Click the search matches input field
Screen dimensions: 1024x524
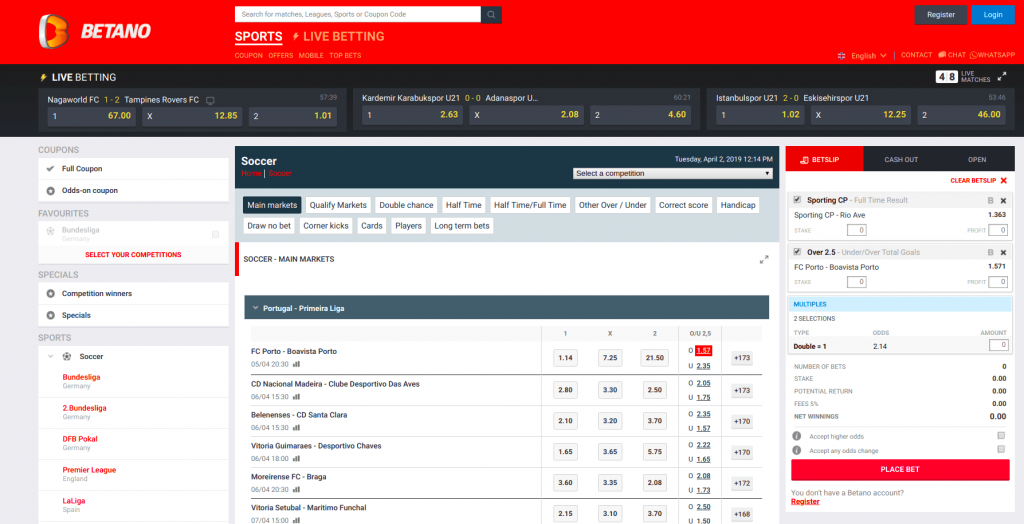coord(358,14)
